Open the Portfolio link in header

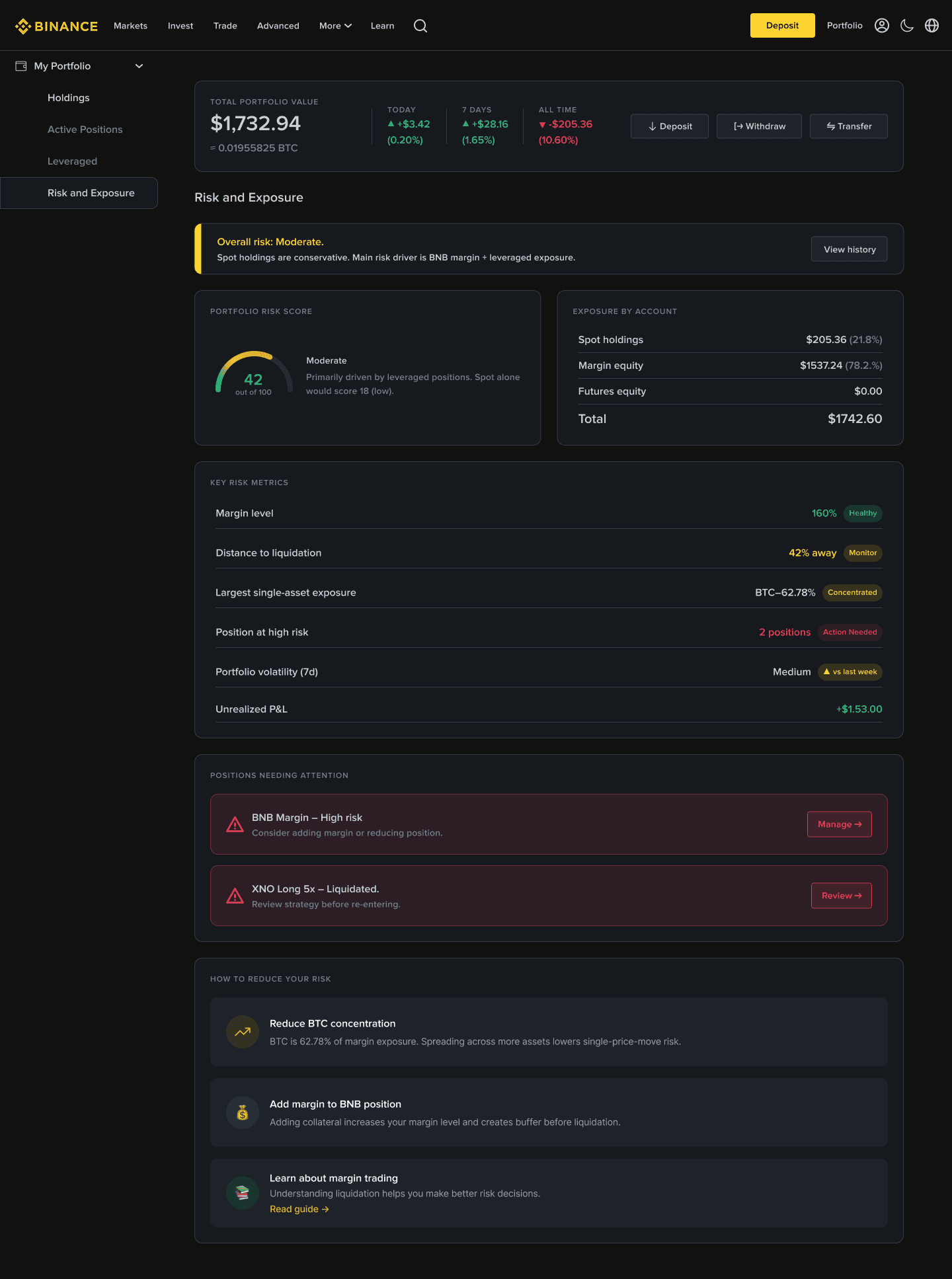(844, 25)
